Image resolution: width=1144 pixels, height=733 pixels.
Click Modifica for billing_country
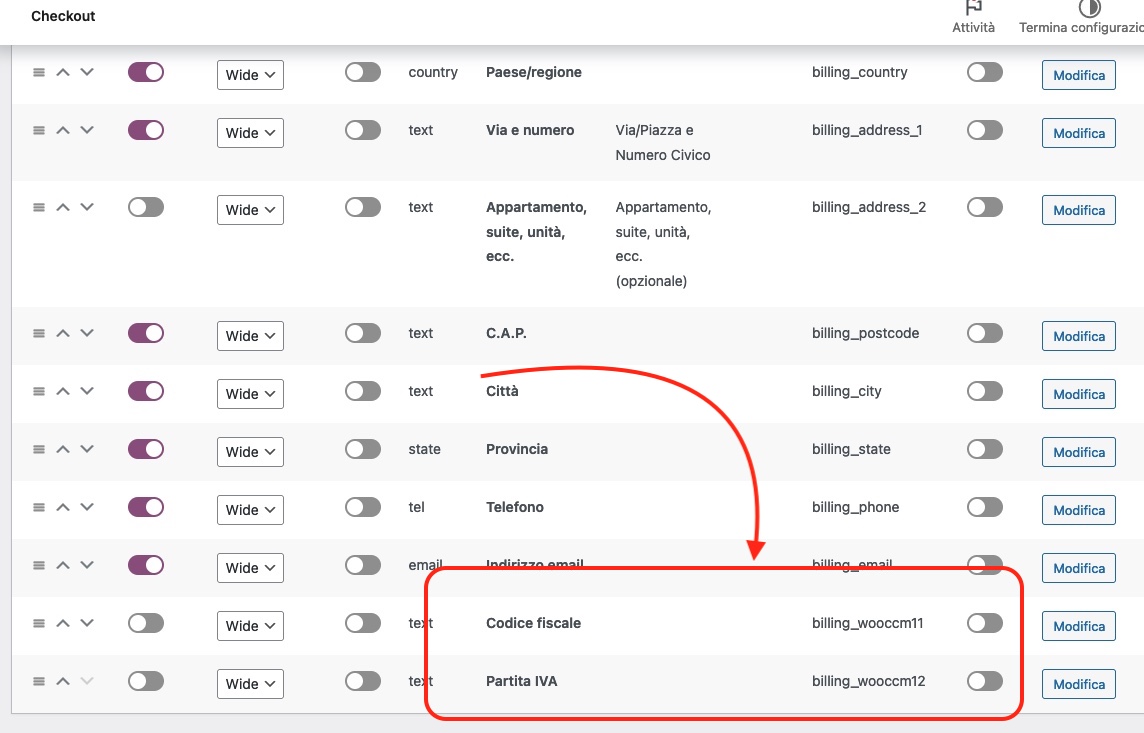[x=1078, y=75]
